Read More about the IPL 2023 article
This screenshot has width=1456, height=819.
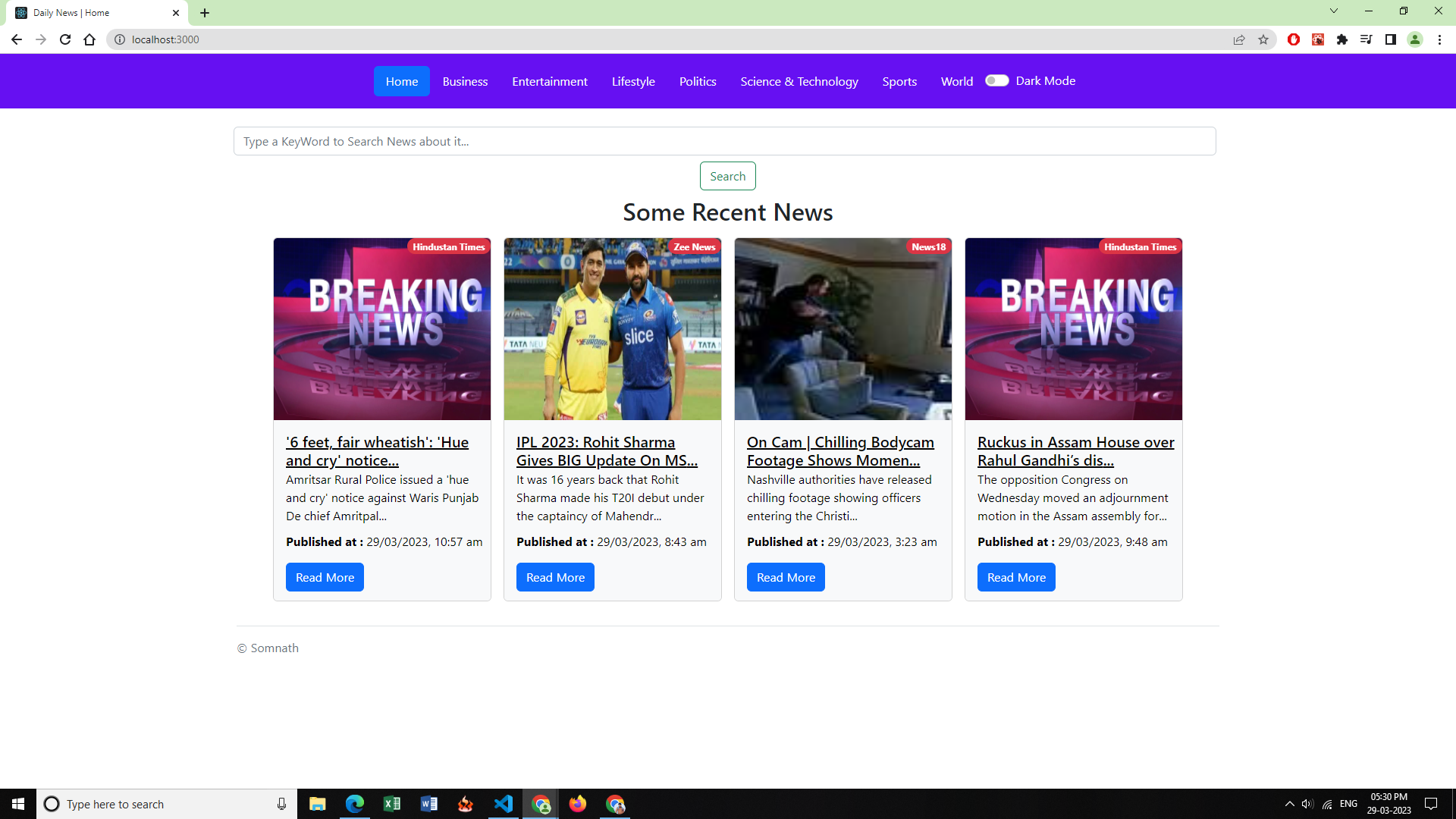(x=554, y=576)
